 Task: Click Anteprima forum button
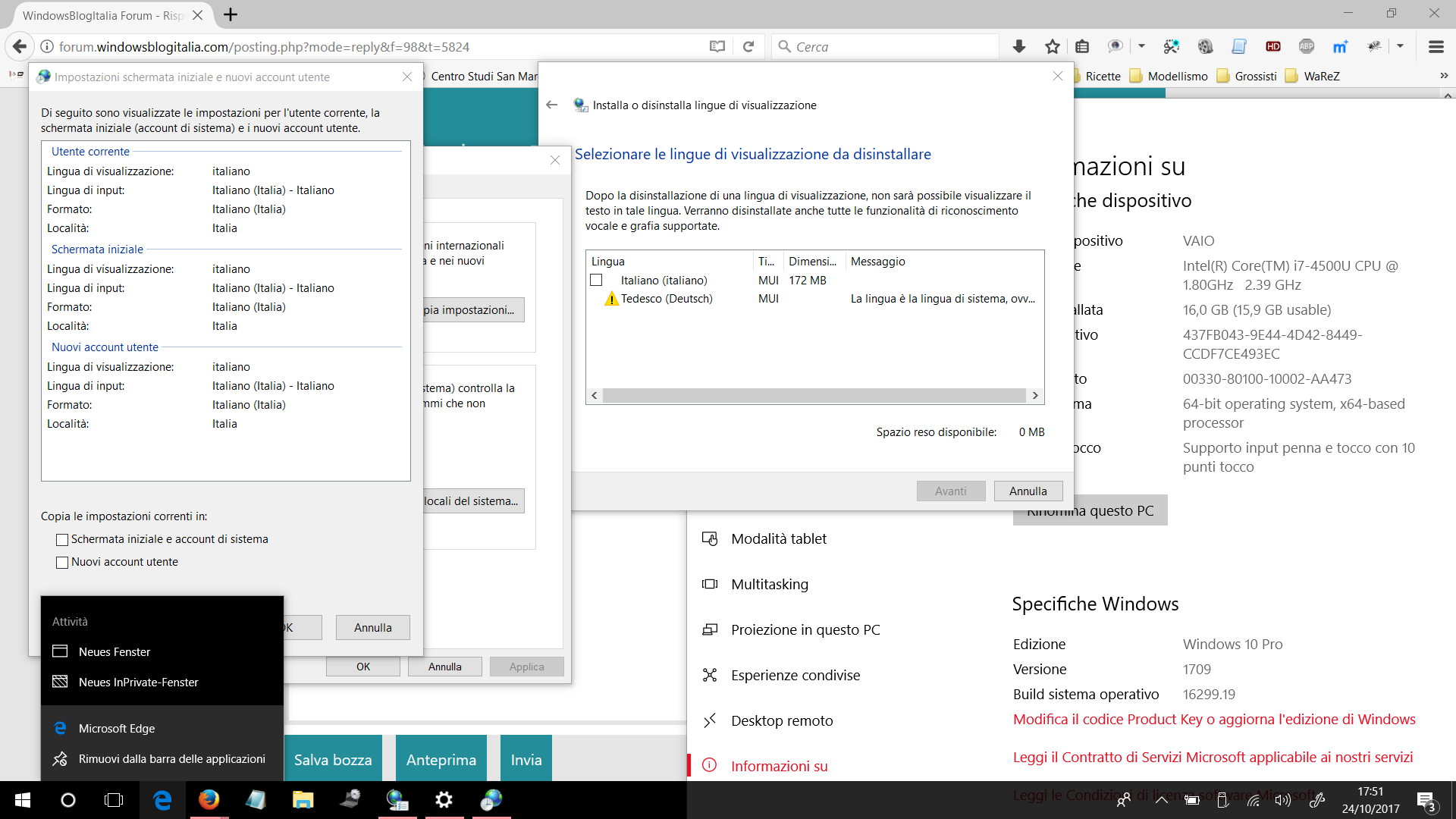click(x=441, y=759)
